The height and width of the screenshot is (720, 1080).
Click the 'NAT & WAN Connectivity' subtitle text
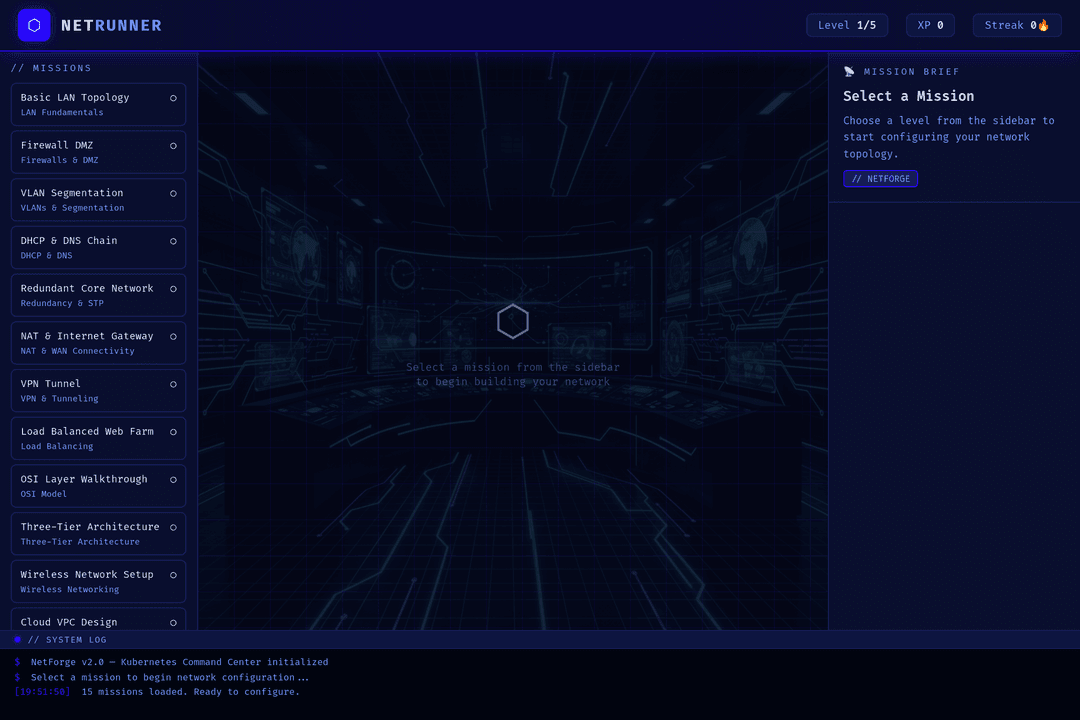point(77,351)
